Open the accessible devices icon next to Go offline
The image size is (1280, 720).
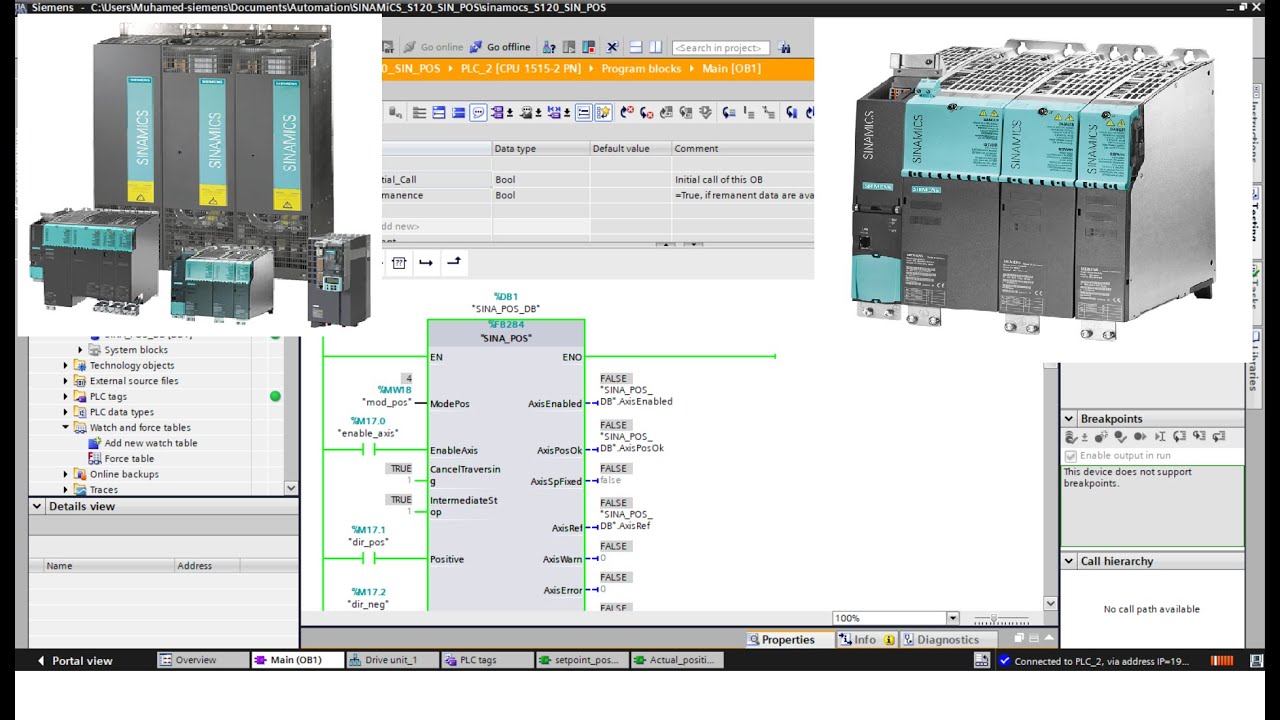(x=549, y=47)
